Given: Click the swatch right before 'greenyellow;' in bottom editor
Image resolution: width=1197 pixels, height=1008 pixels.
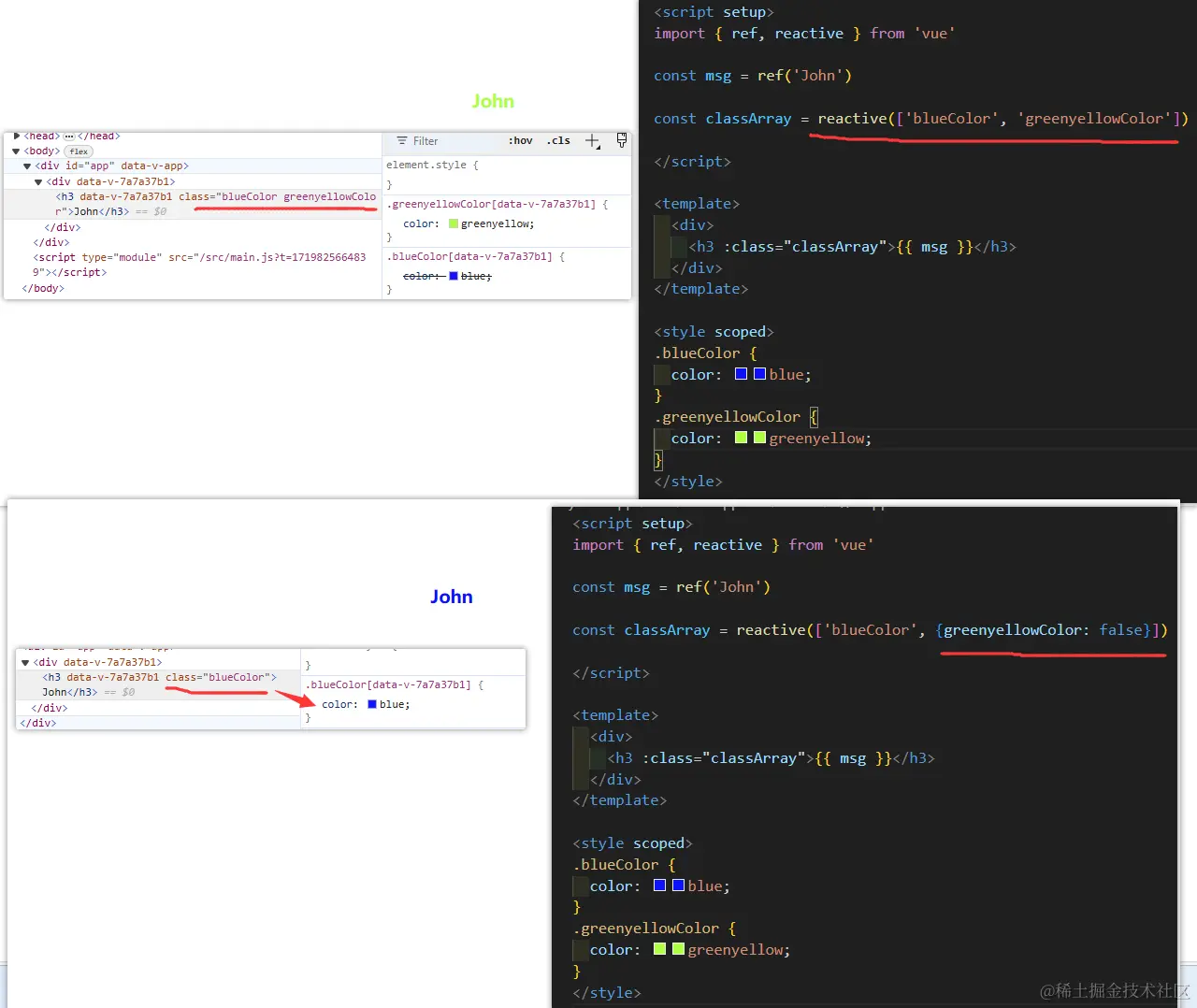Looking at the screenshot, I should (x=678, y=949).
